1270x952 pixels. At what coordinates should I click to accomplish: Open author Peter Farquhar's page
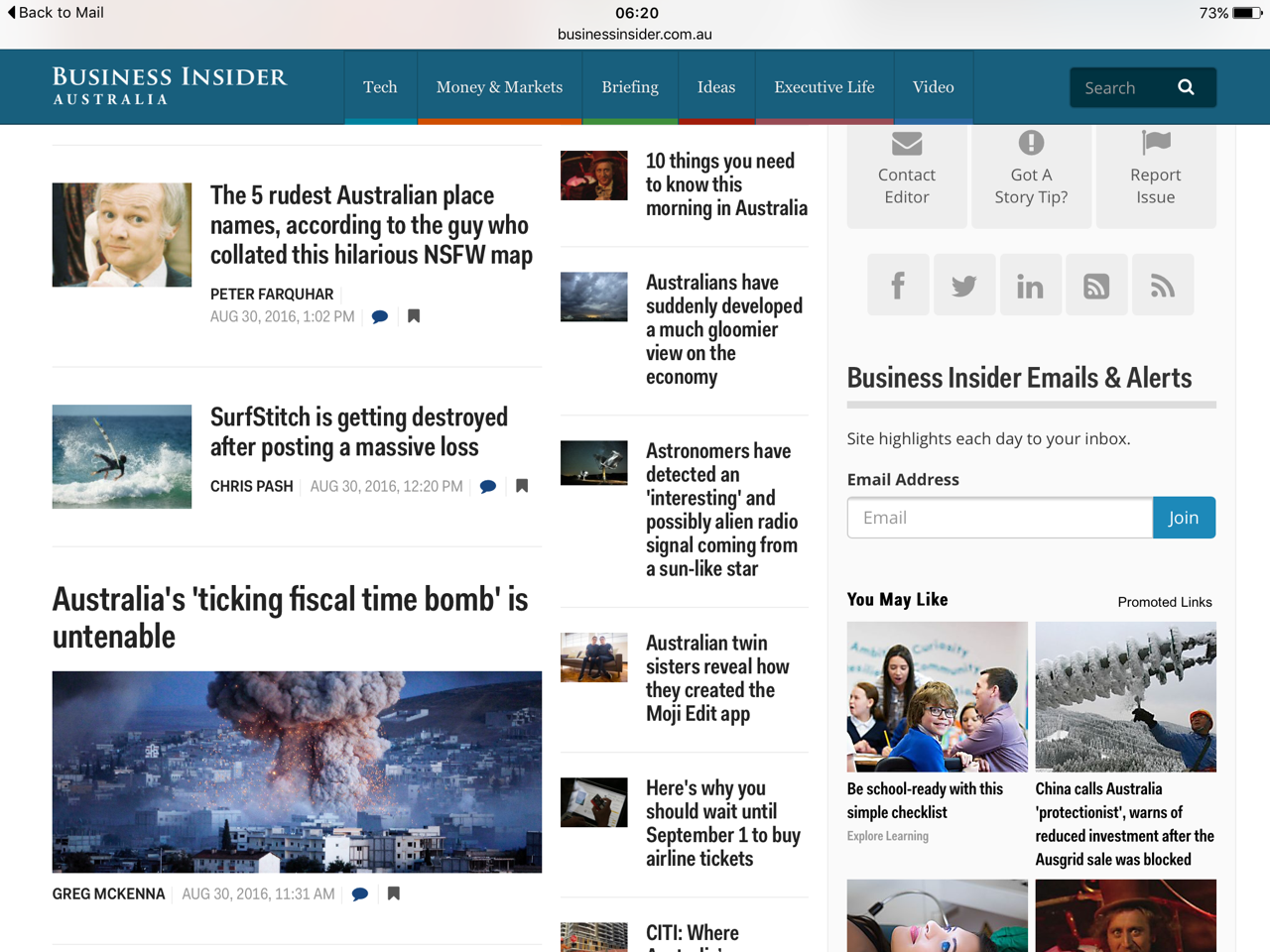tap(272, 295)
